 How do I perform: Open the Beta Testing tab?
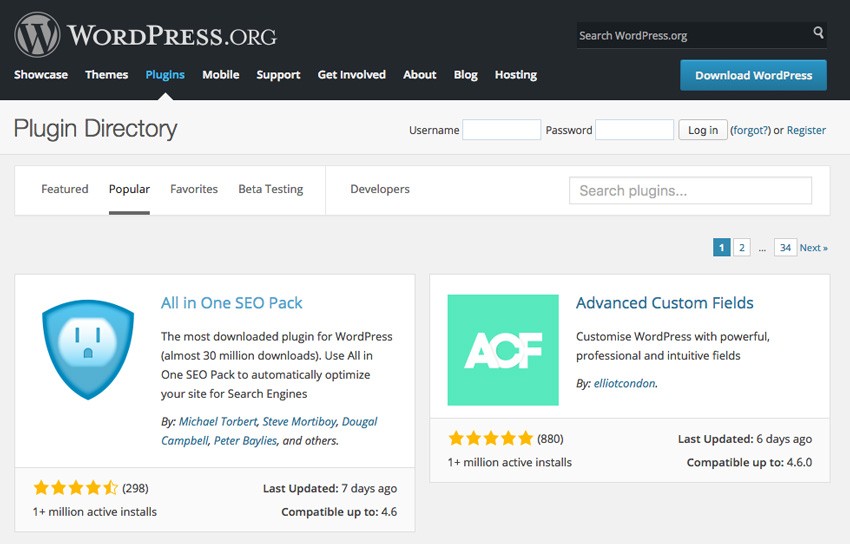point(271,189)
